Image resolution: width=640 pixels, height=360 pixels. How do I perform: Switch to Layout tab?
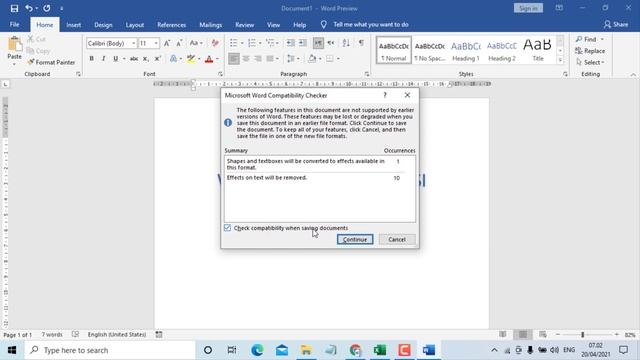(x=135, y=25)
